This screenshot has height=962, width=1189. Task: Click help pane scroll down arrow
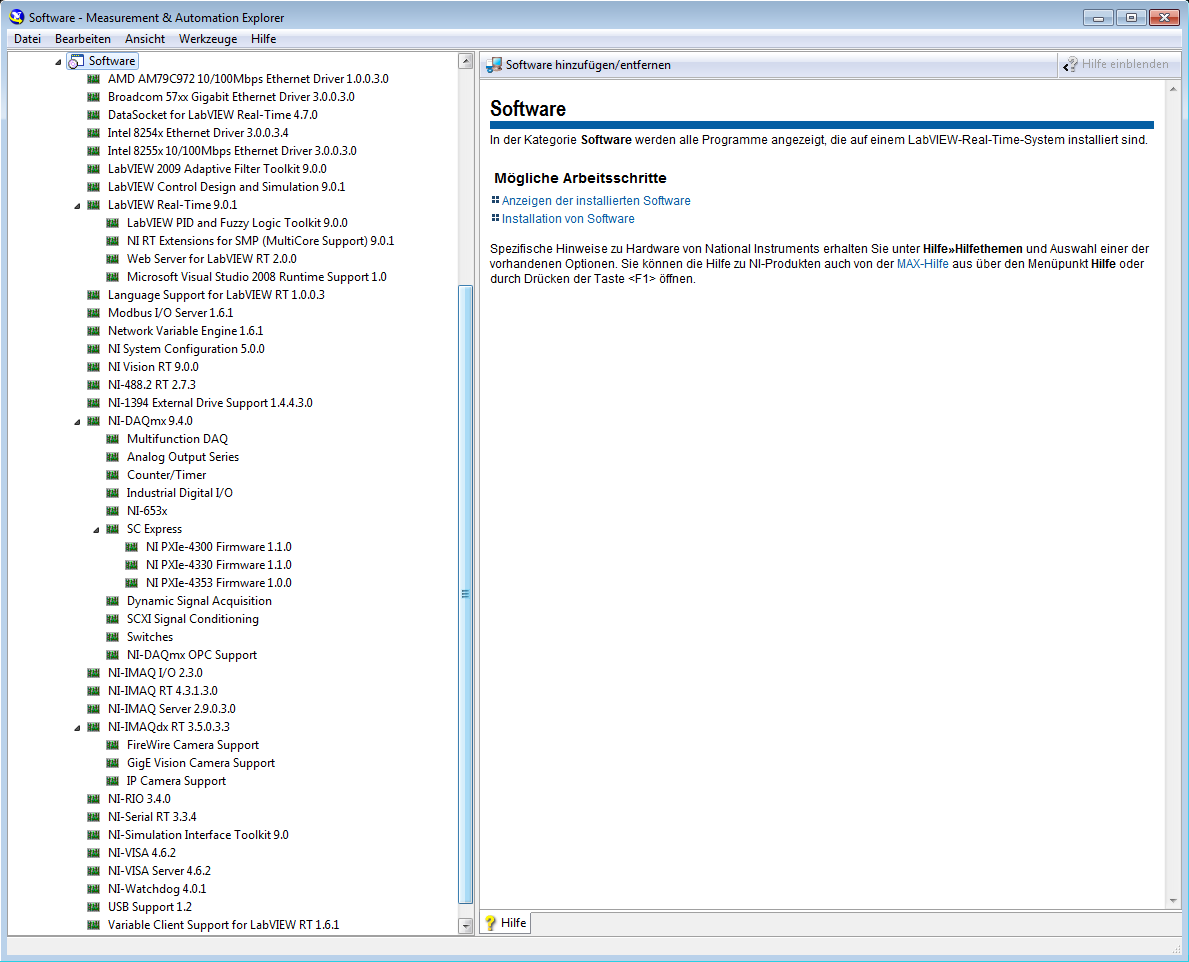point(1173,901)
